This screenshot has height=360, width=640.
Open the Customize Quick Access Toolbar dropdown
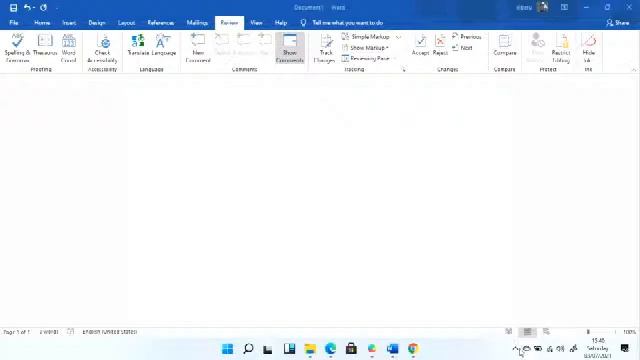coord(57,8)
